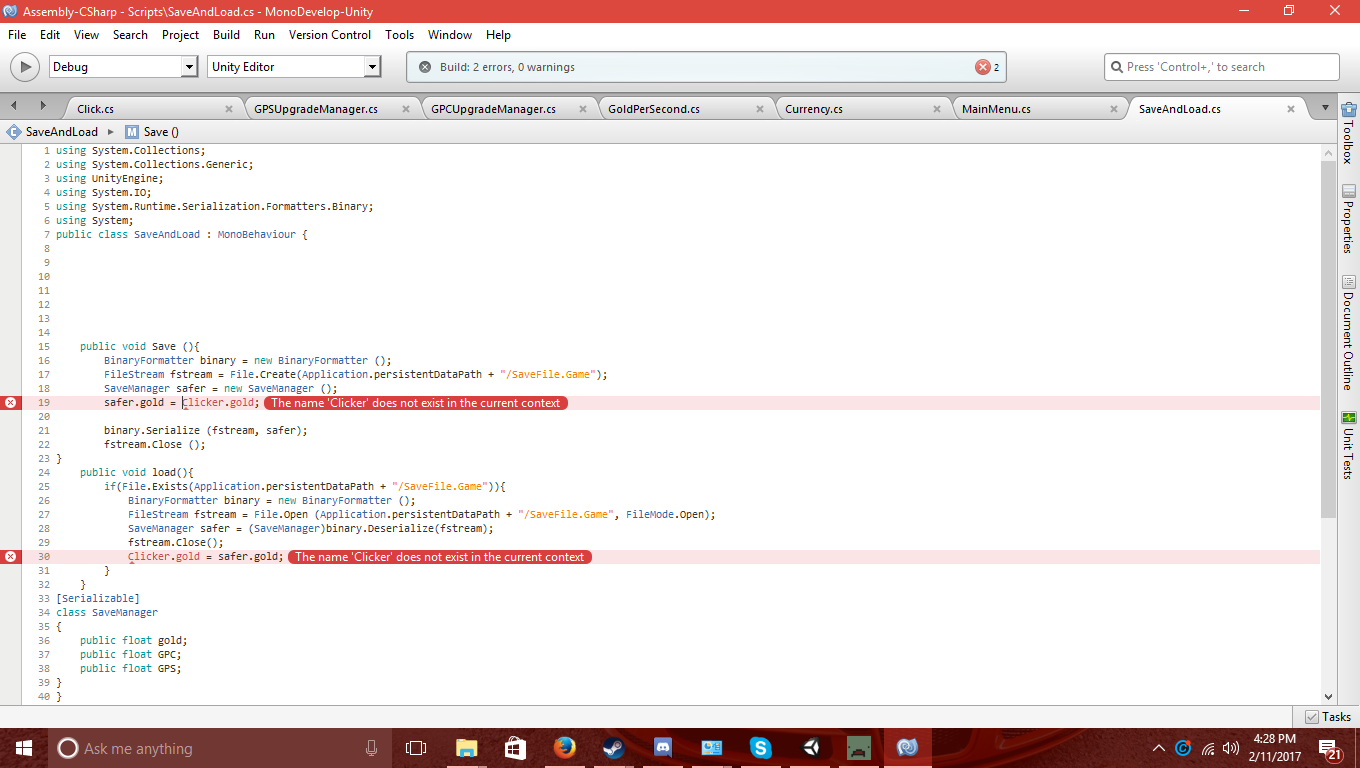The image size is (1360, 768).
Task: Open the Edit menu
Action: (50, 34)
